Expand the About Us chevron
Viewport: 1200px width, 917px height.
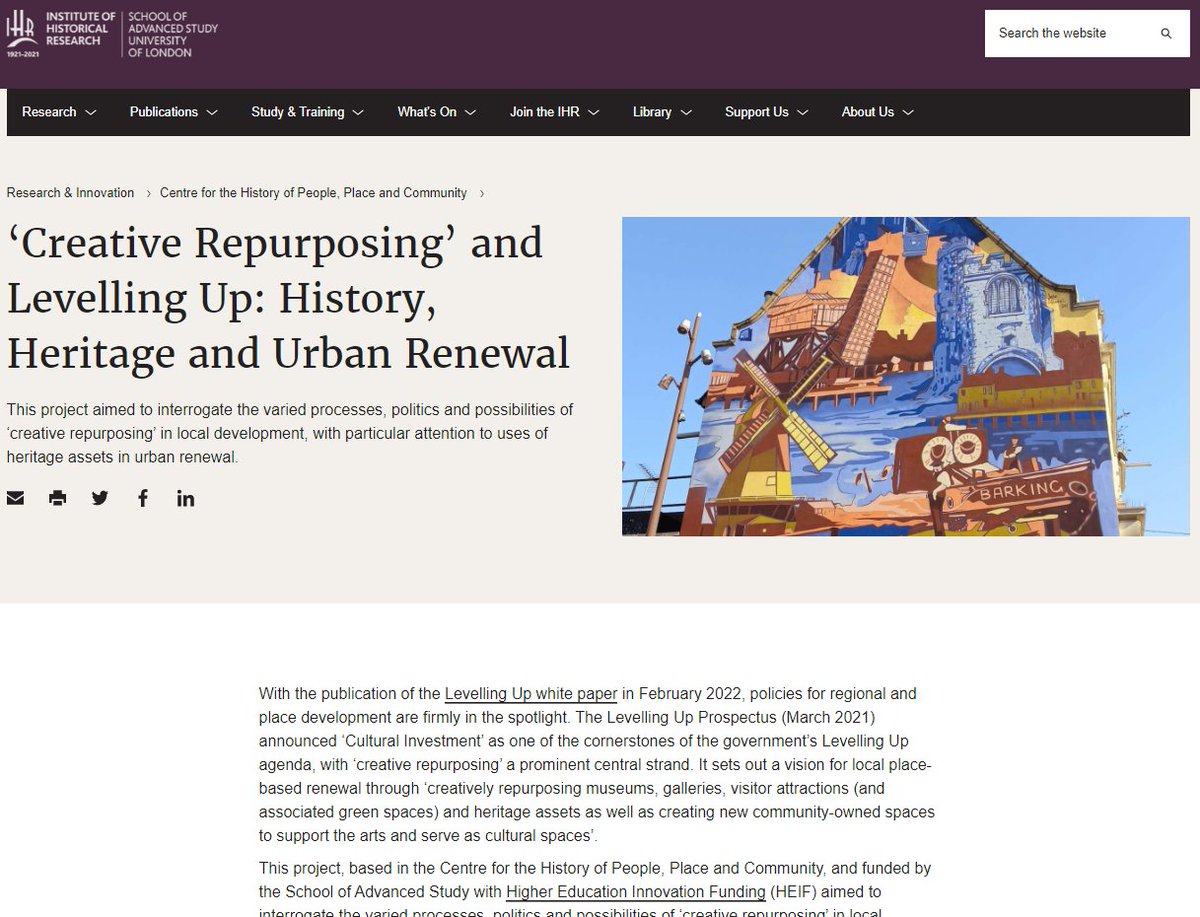(x=908, y=113)
